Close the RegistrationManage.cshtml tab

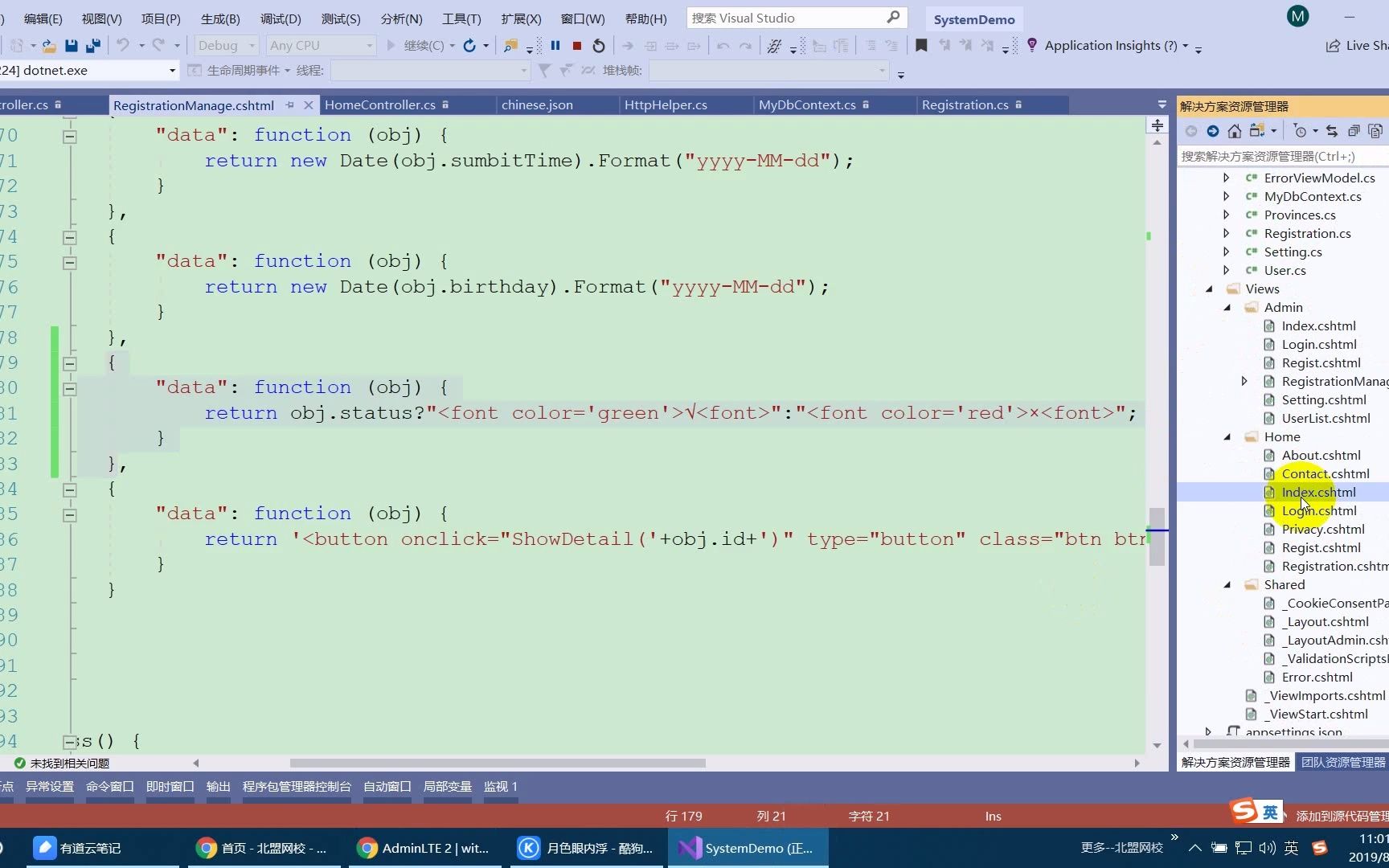(308, 105)
